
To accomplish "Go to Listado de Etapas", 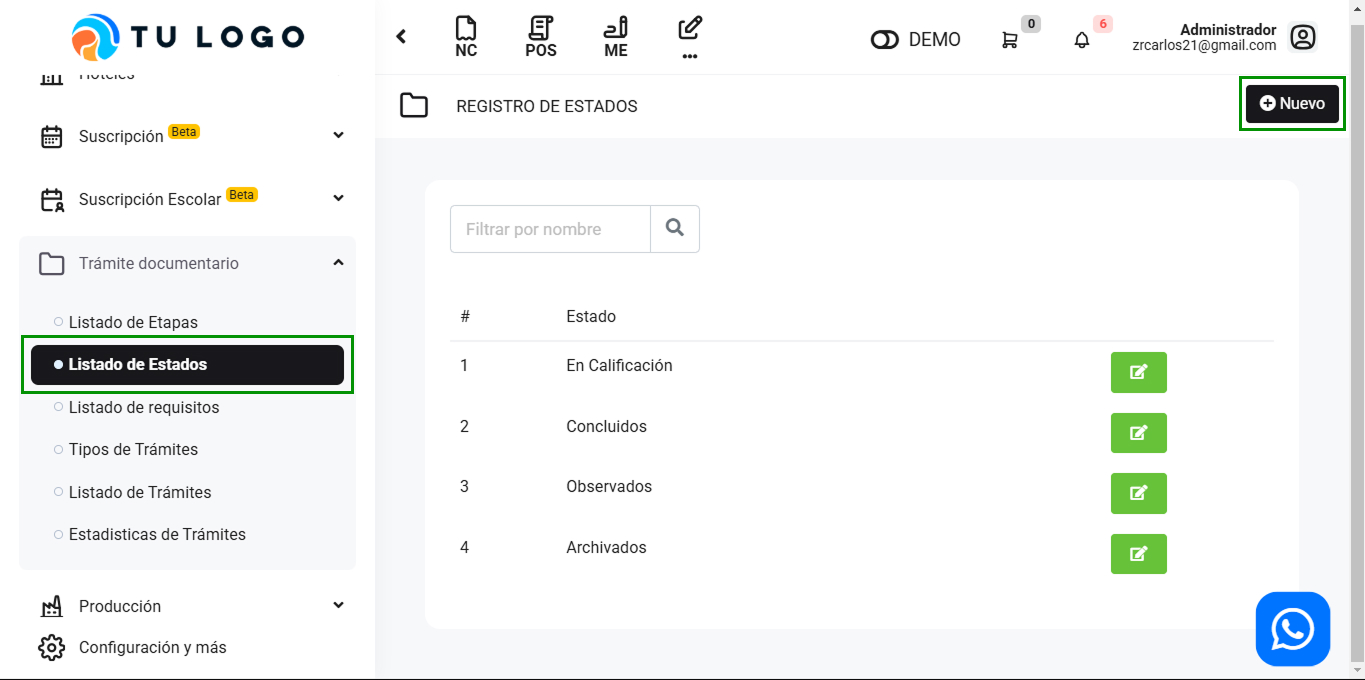I will [133, 322].
